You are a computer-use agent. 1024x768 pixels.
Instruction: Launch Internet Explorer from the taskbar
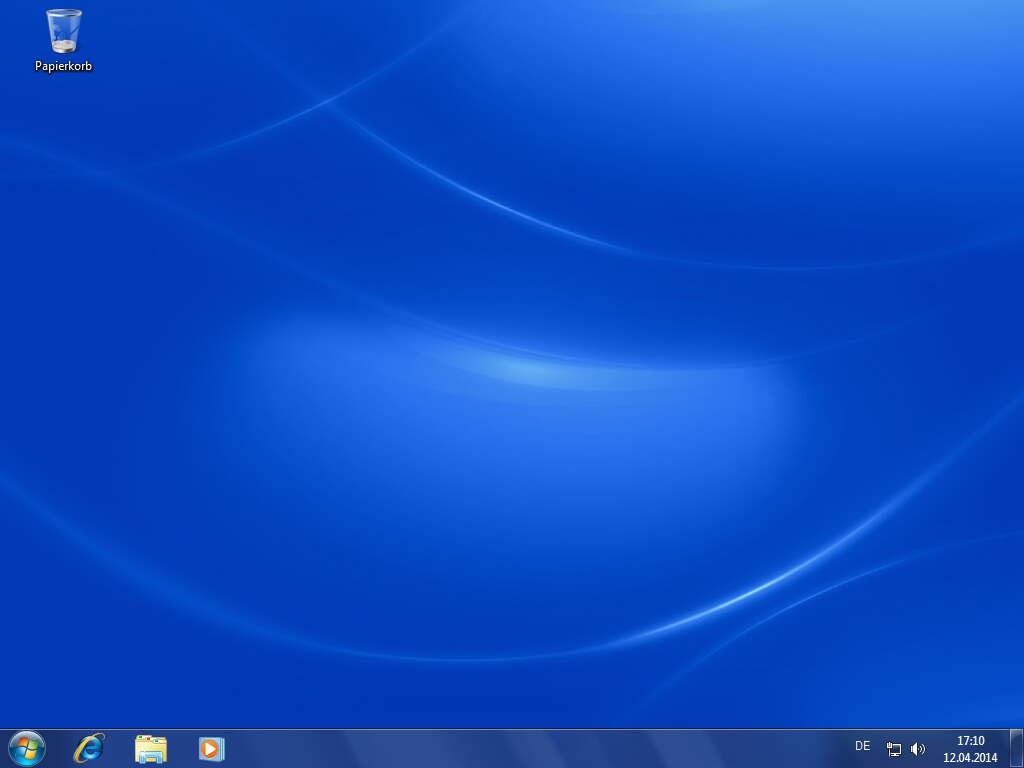(x=89, y=748)
